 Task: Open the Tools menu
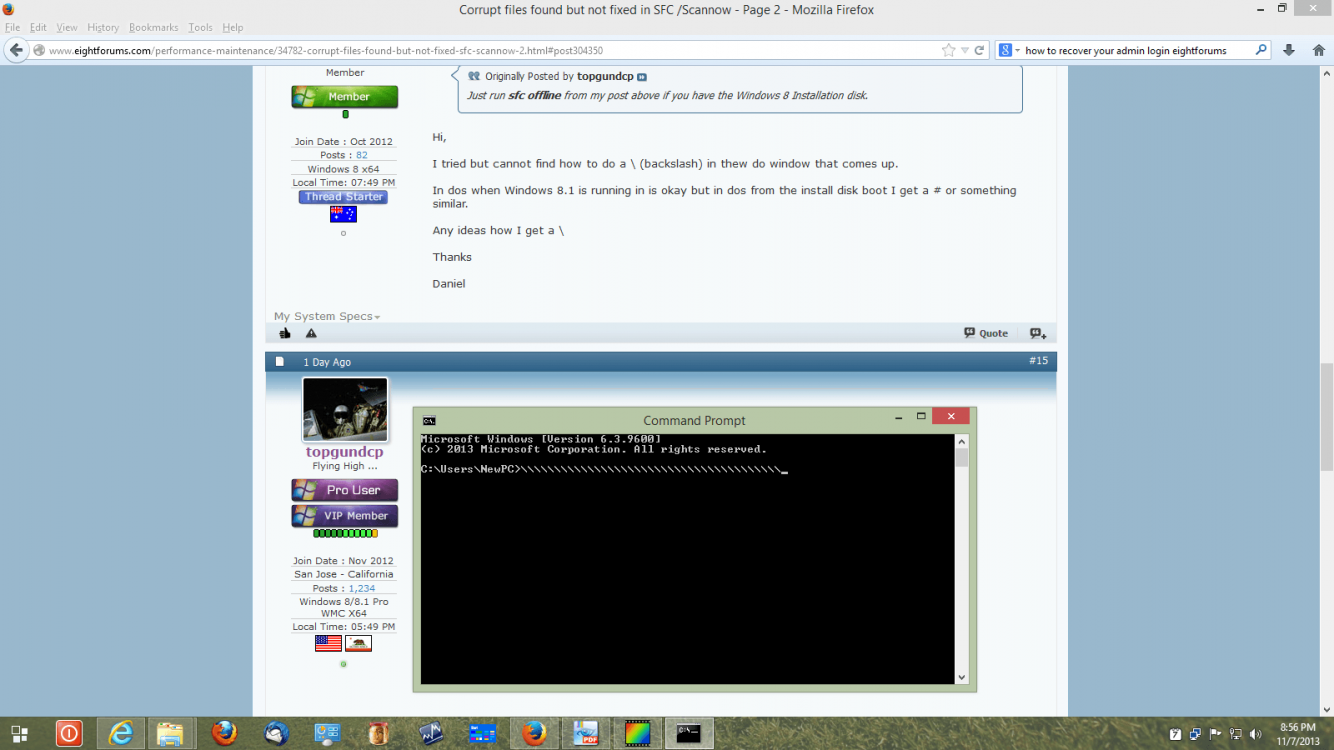tap(200, 27)
